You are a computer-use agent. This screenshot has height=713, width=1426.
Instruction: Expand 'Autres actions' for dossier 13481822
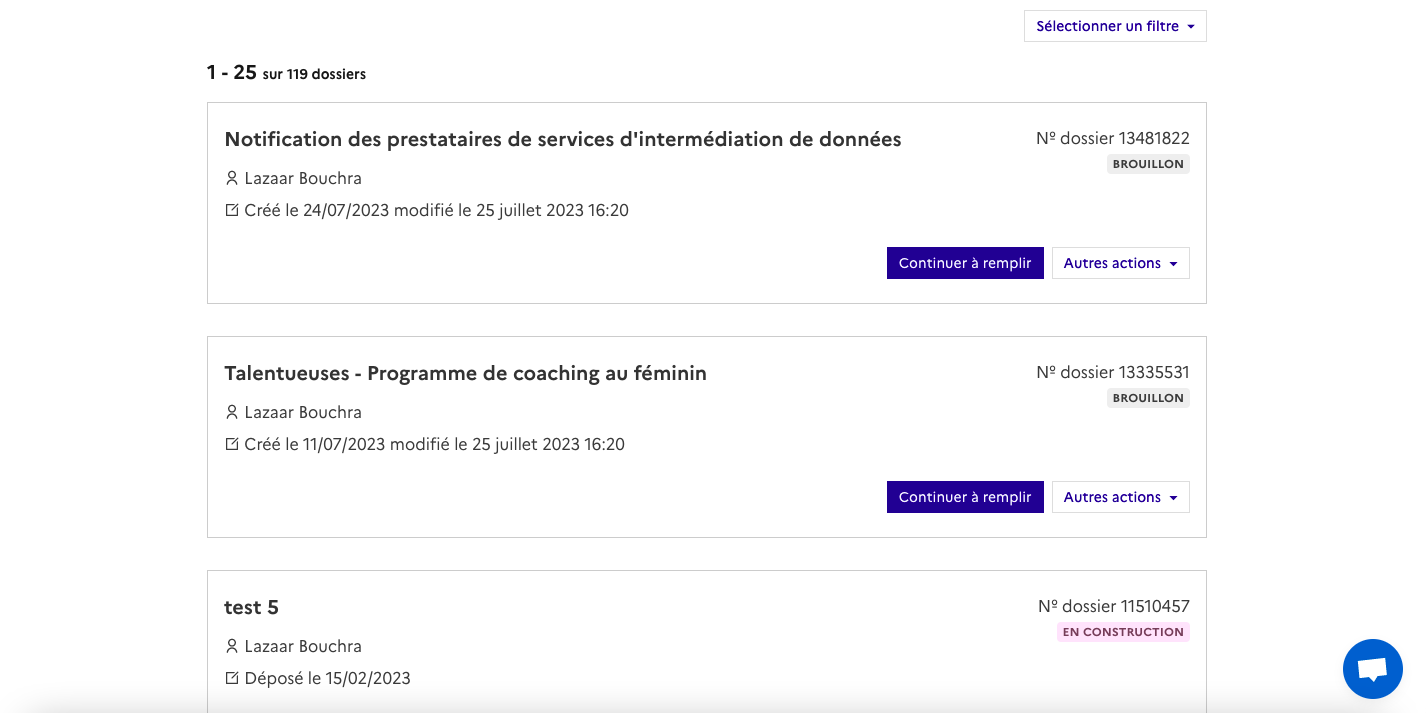pos(1120,263)
